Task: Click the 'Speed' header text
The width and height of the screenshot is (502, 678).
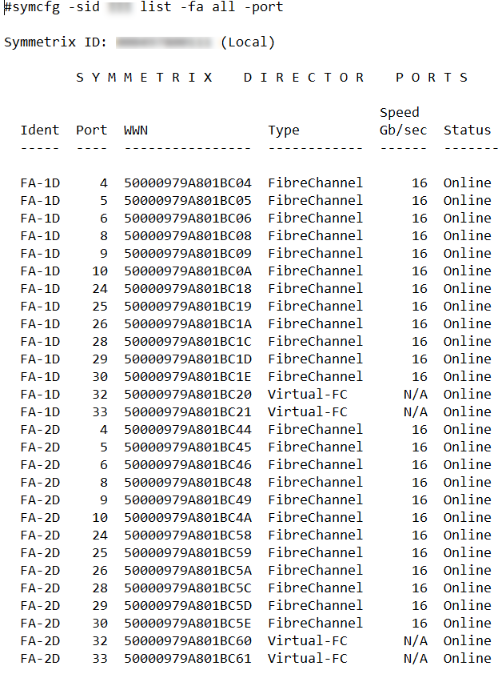Action: tap(399, 112)
